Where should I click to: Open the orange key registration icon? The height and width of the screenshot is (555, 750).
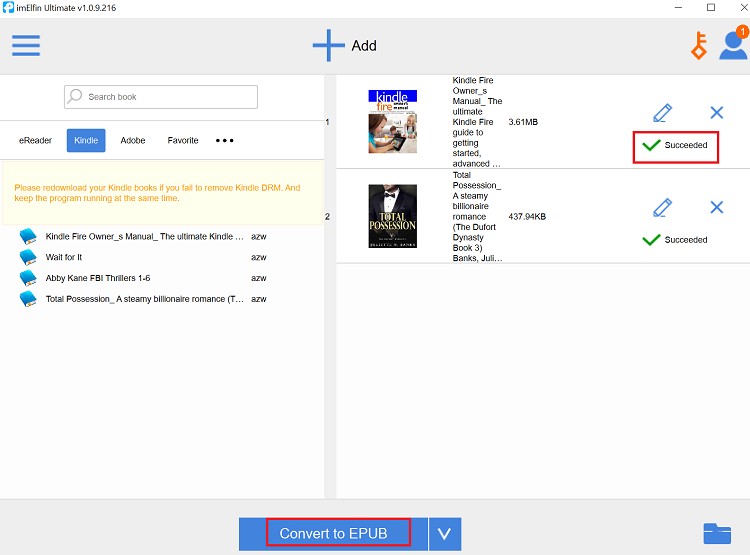pyautogui.click(x=699, y=45)
